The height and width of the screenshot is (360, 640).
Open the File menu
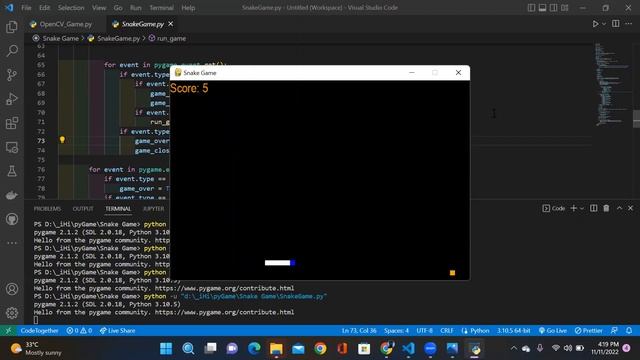26,8
